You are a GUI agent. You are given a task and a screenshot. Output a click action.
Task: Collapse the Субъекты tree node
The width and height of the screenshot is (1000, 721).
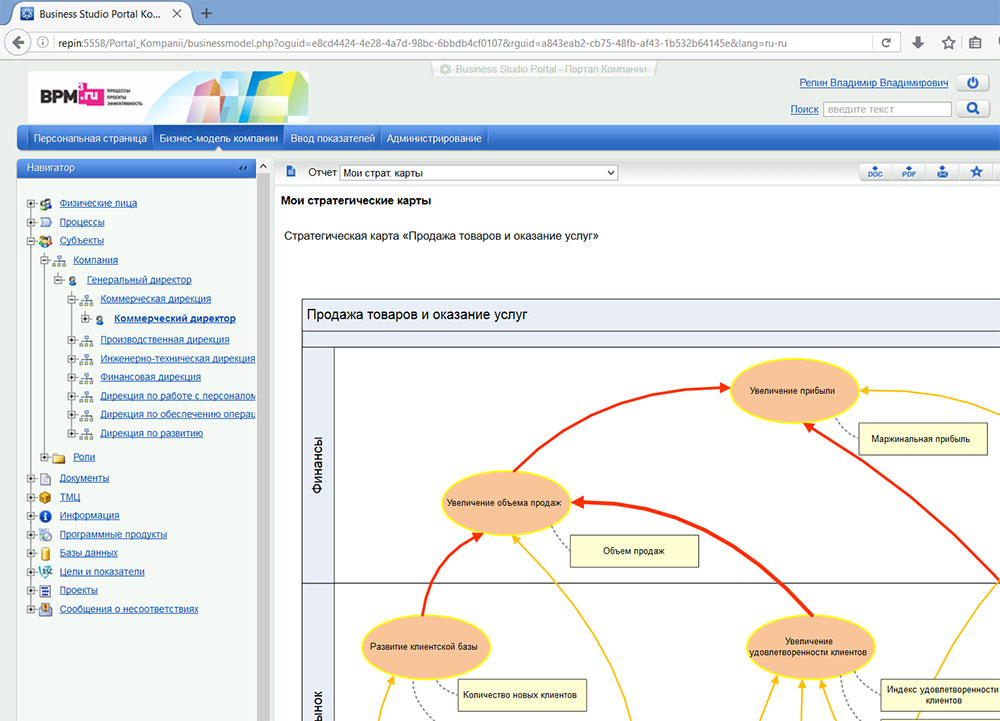(31, 241)
